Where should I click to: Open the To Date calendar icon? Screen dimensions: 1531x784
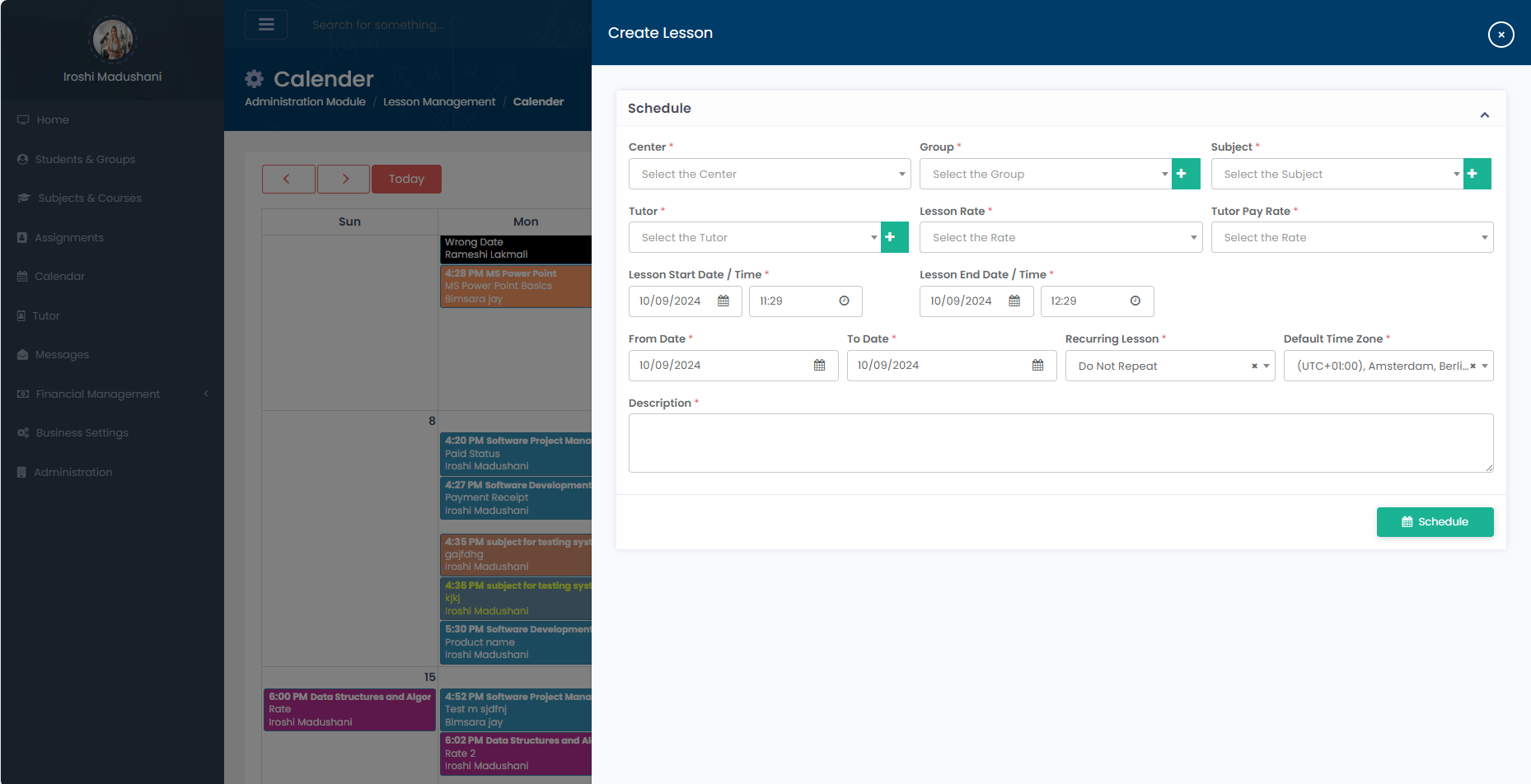[x=1037, y=366]
